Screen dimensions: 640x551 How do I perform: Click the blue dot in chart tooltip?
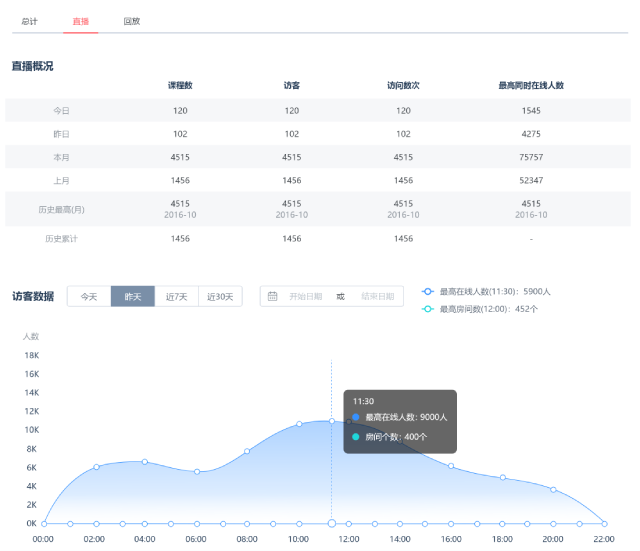356,417
